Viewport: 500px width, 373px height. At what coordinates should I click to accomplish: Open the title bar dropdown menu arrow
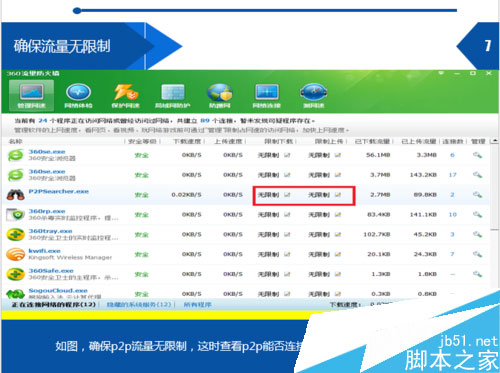441,73
